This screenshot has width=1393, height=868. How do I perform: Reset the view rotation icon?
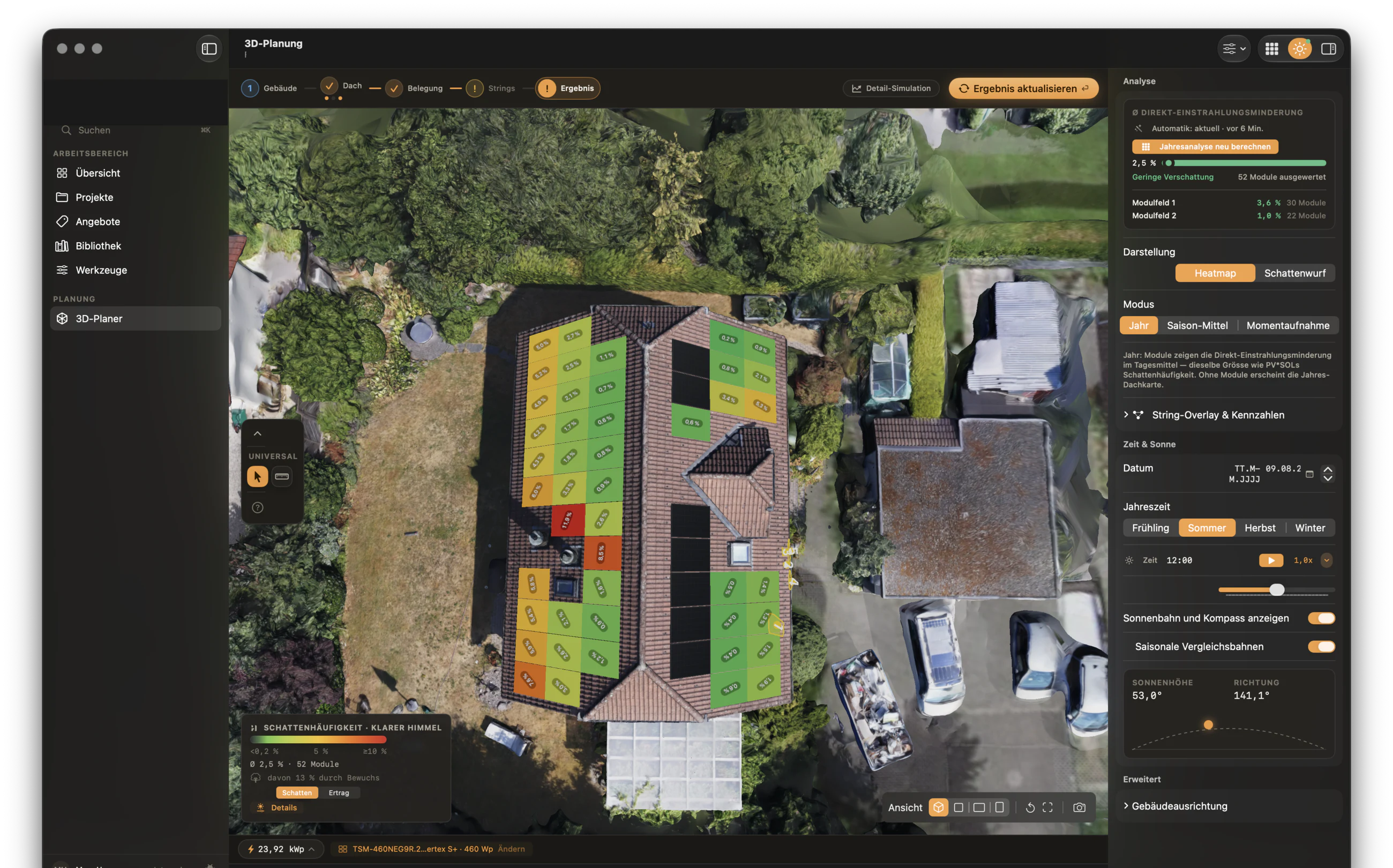pos(1030,808)
